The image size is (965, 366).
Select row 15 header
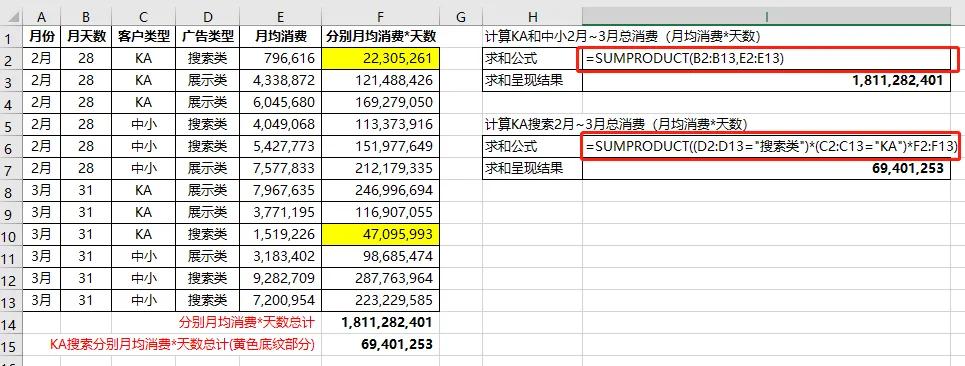coord(11,344)
